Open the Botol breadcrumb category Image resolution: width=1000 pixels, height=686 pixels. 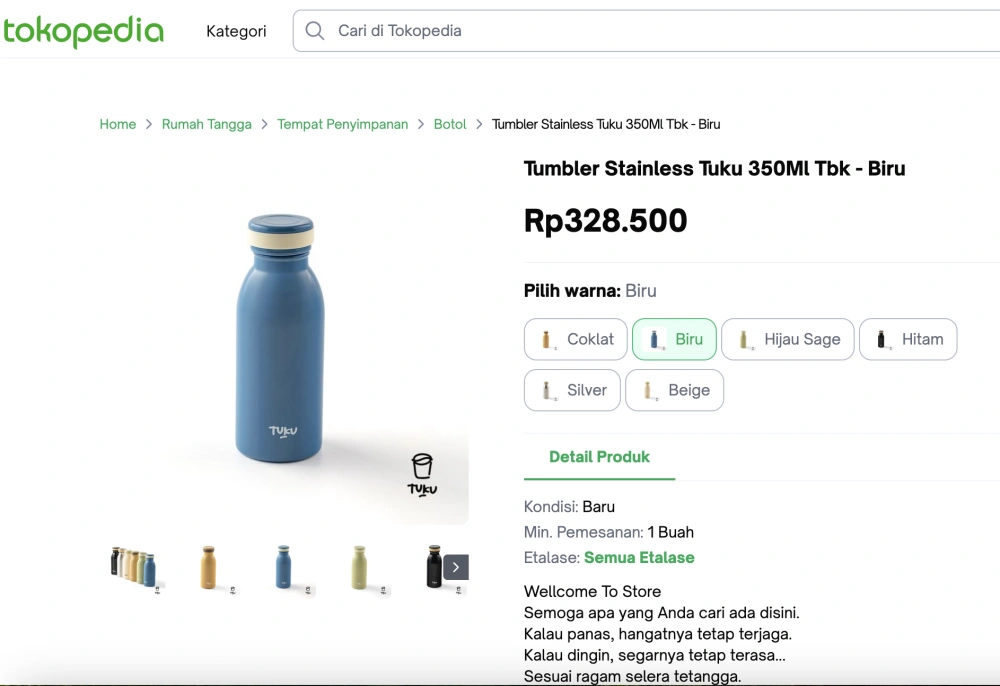click(x=450, y=124)
